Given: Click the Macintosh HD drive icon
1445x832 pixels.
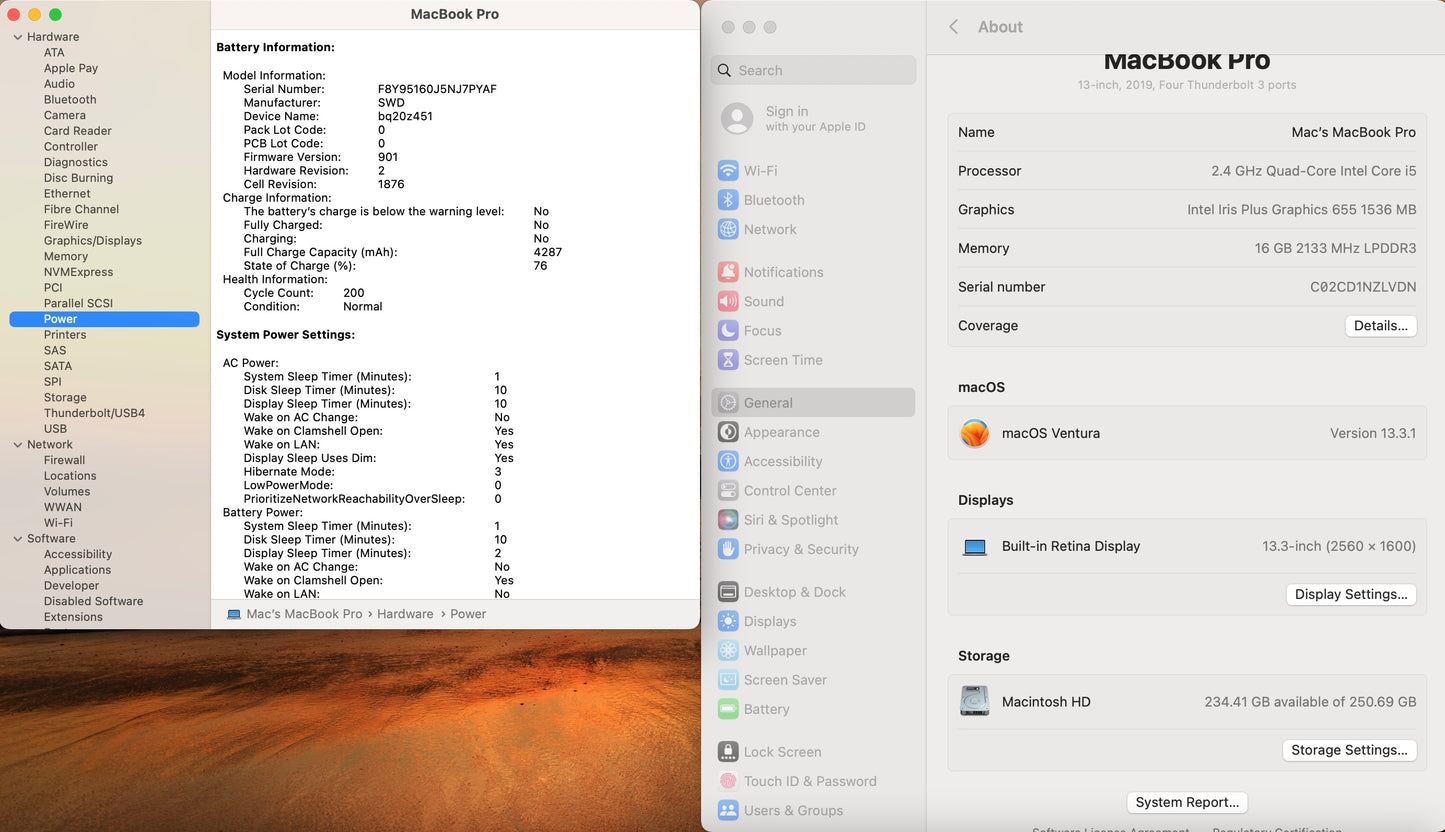Looking at the screenshot, I should click(x=974, y=701).
